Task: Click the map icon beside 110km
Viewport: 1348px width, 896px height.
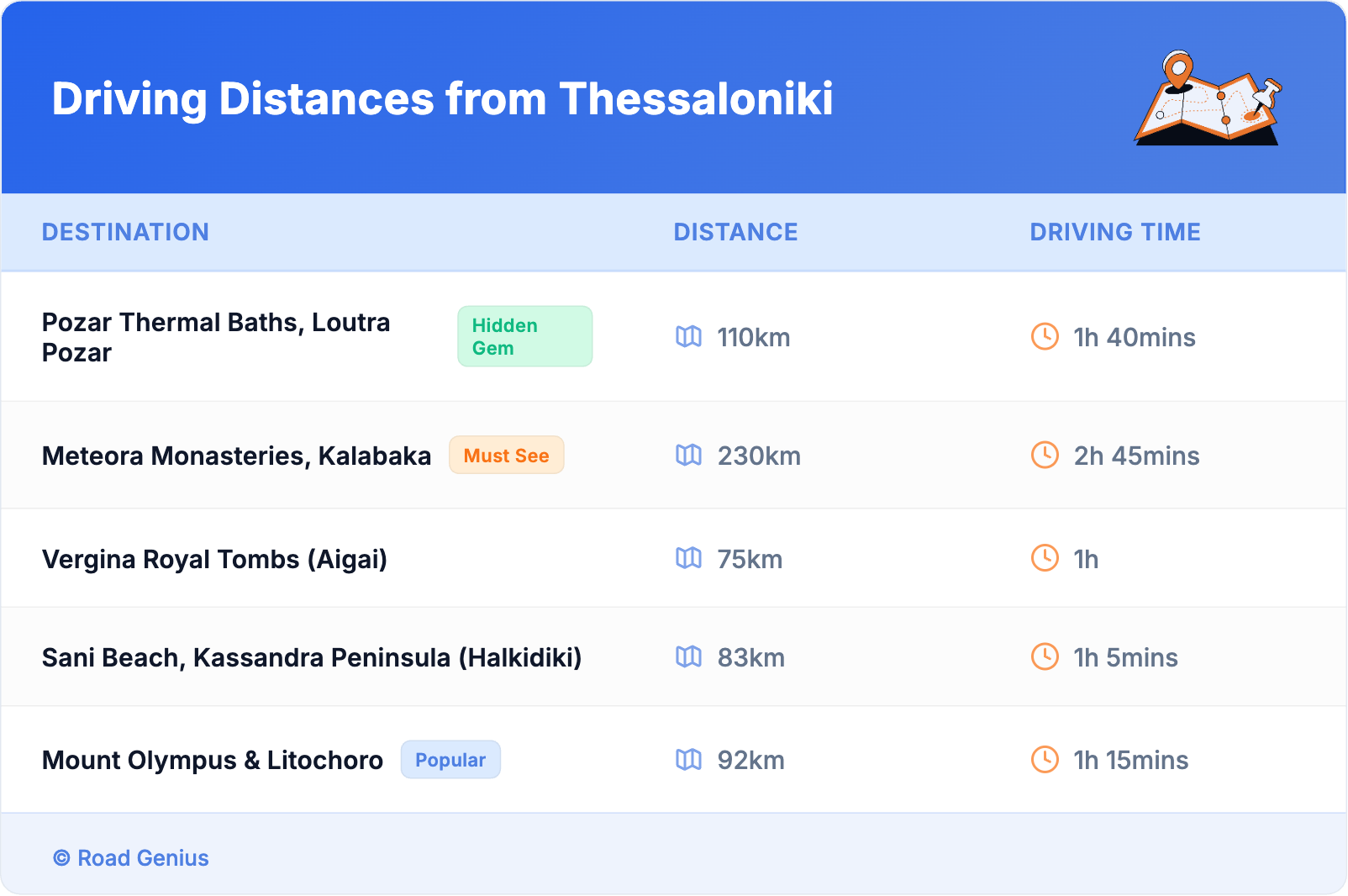Action: (x=688, y=337)
